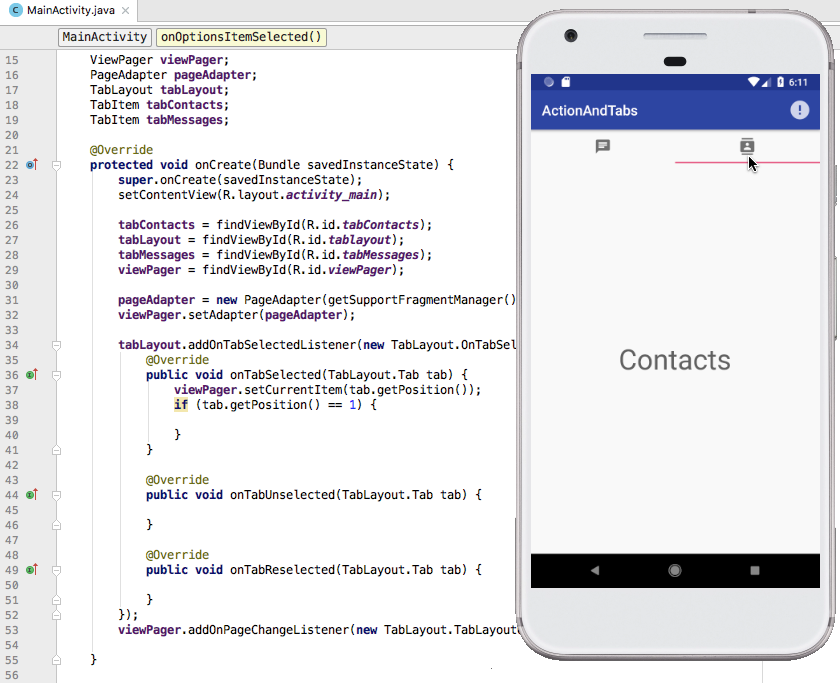This screenshot has height=683, width=840.
Task: Click '@Override' annotation on line 21
Action: click(x=122, y=149)
